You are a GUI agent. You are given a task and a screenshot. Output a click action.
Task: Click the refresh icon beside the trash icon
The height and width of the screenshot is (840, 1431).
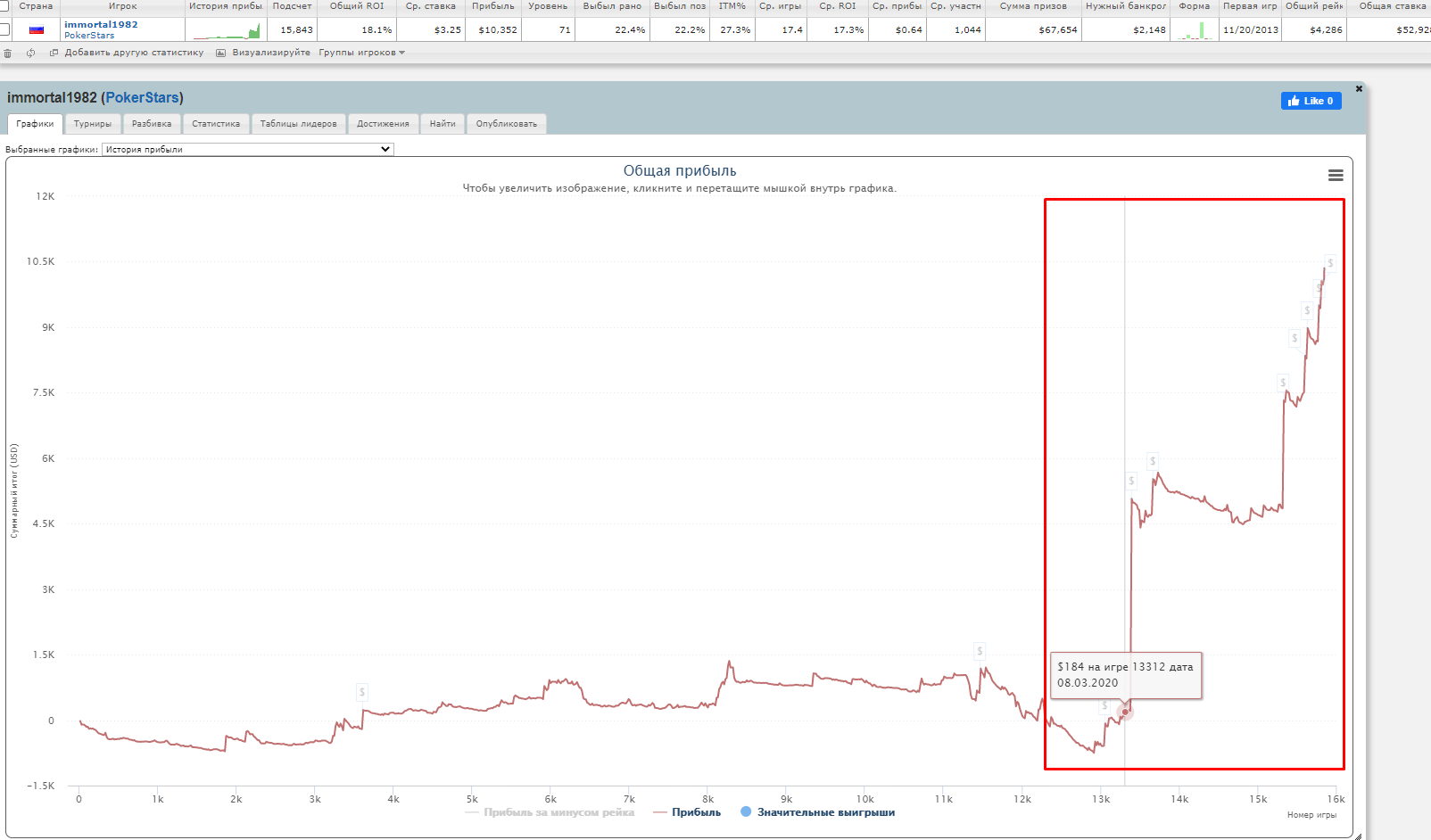[x=30, y=54]
